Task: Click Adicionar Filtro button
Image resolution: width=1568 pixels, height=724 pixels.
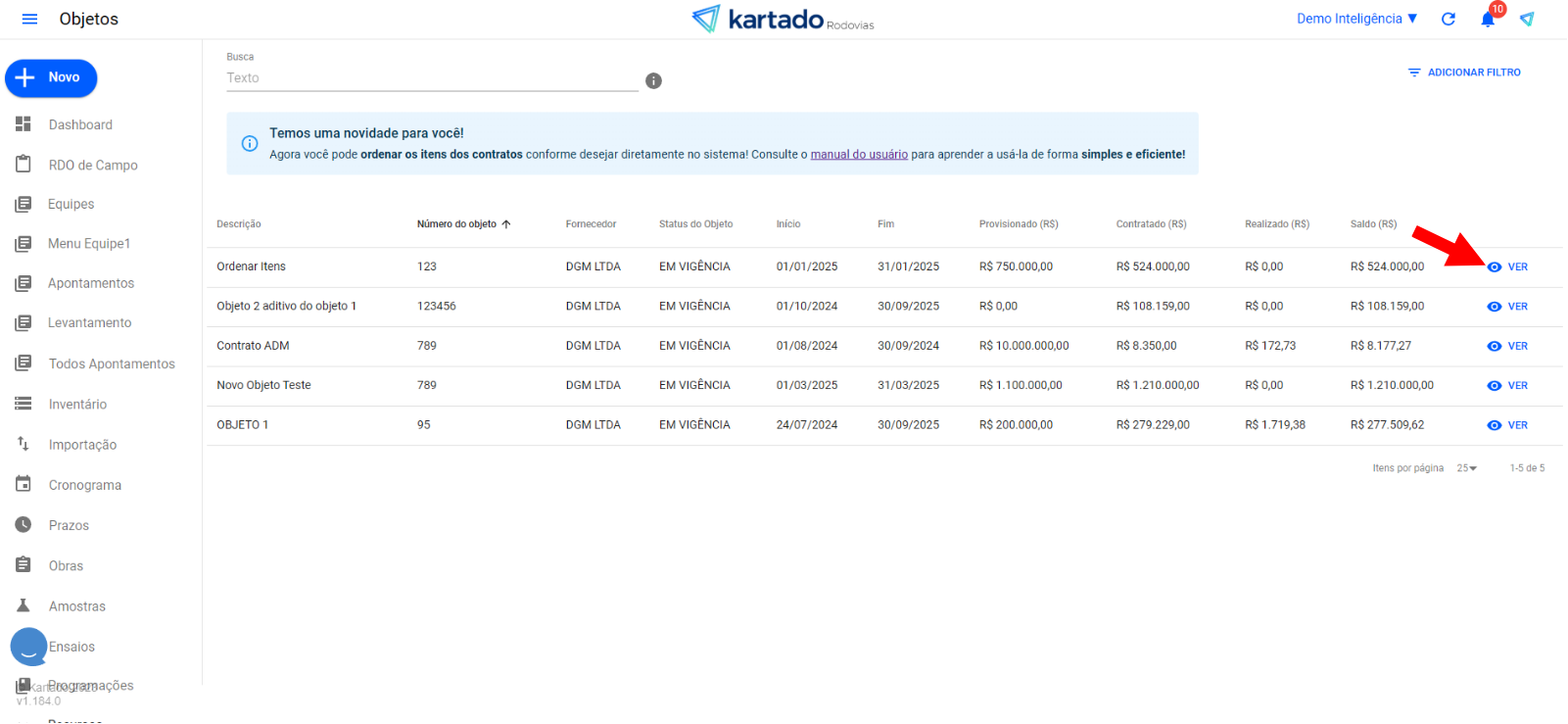Action: point(1464,72)
